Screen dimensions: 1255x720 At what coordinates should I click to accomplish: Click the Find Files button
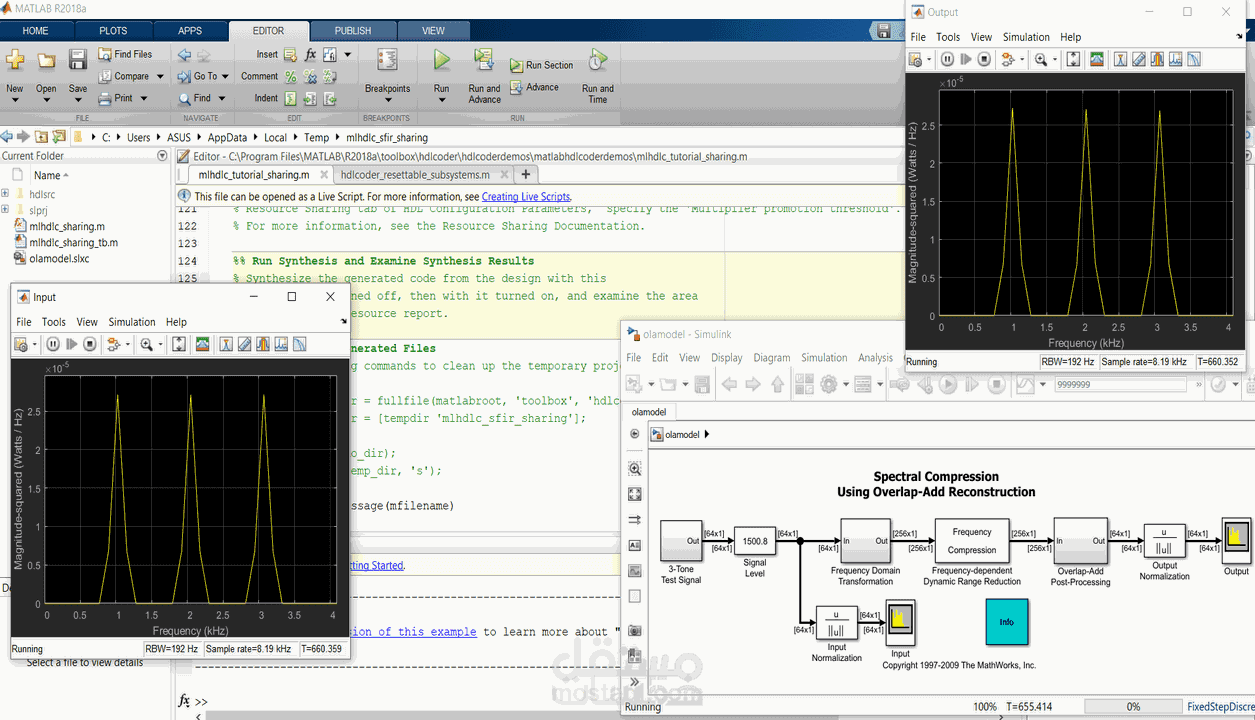(x=126, y=54)
